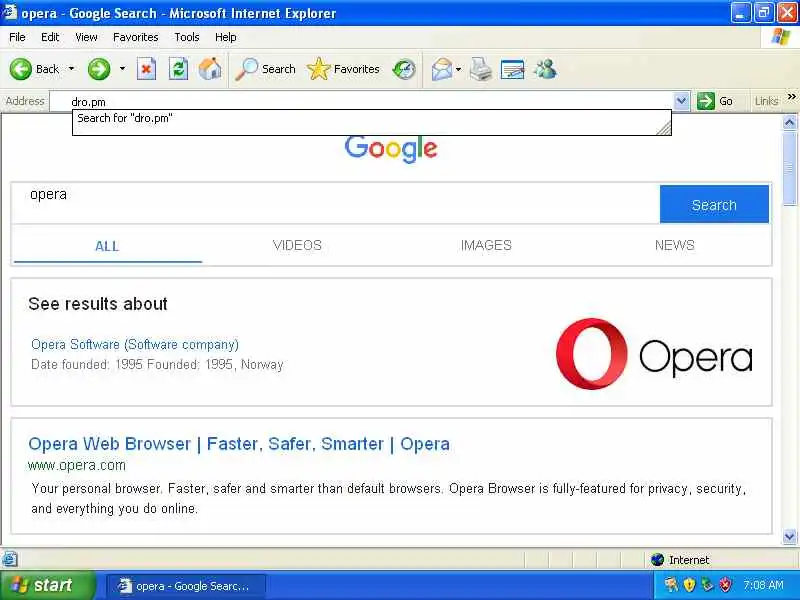This screenshot has height=600, width=800.
Task: Click the opera - Google Search taskbar button
Action: click(x=185, y=586)
